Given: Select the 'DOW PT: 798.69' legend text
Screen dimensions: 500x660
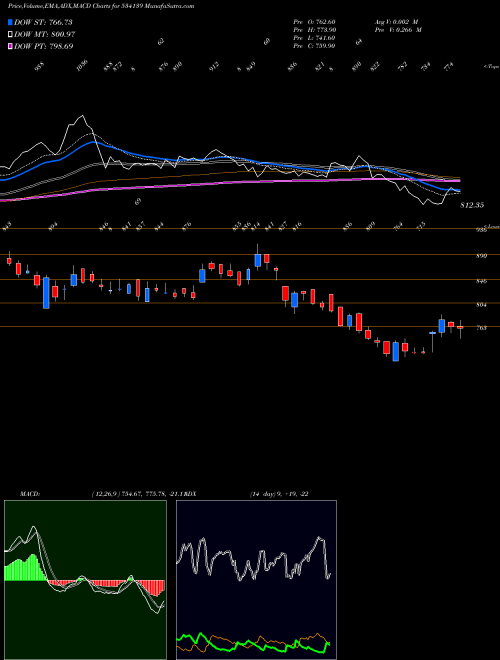Looking at the screenshot, I should (x=44, y=46).
